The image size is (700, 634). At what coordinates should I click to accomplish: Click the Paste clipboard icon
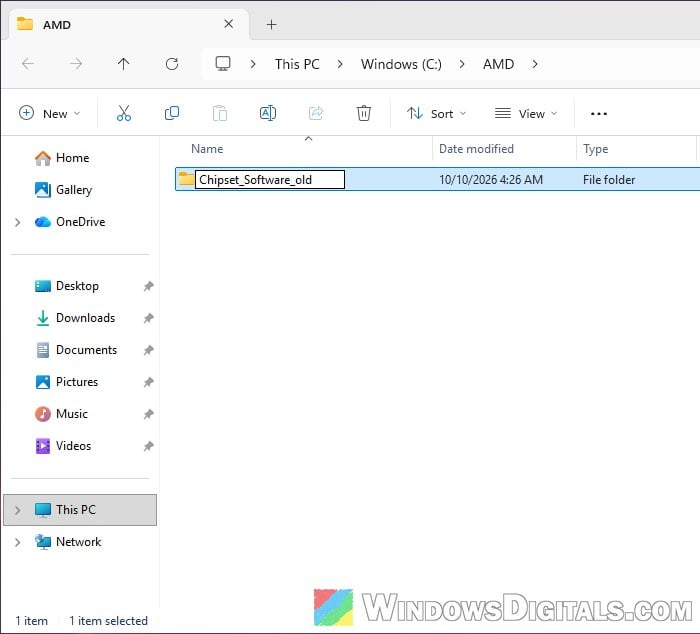point(220,113)
